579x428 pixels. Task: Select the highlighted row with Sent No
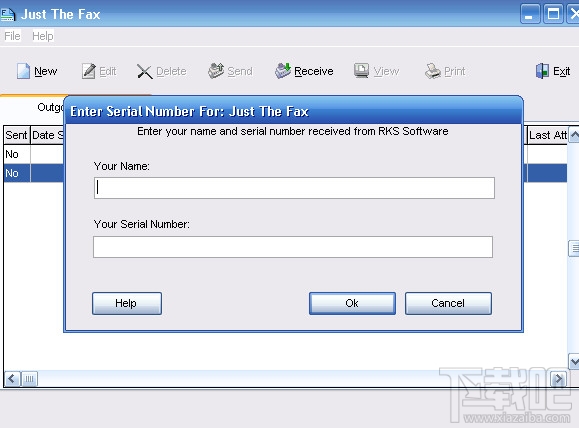pos(33,173)
